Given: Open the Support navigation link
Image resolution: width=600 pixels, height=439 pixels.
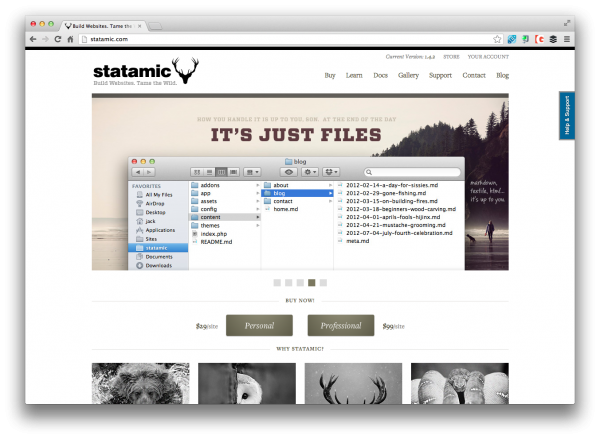Looking at the screenshot, I should pyautogui.click(x=440, y=75).
